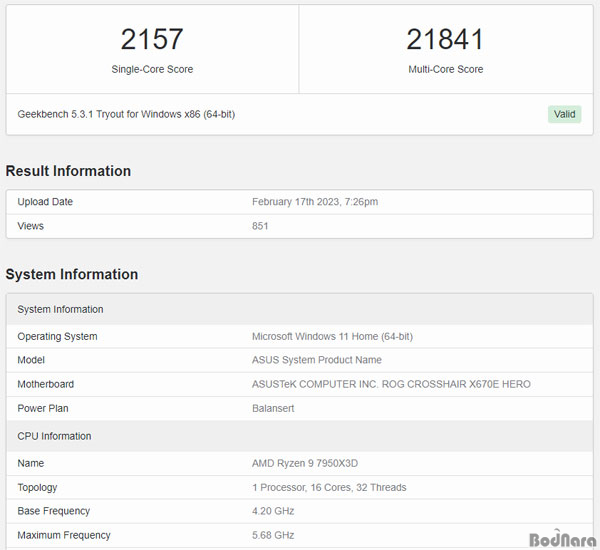Click the green Valid badge
600x550 pixels.
point(564,114)
